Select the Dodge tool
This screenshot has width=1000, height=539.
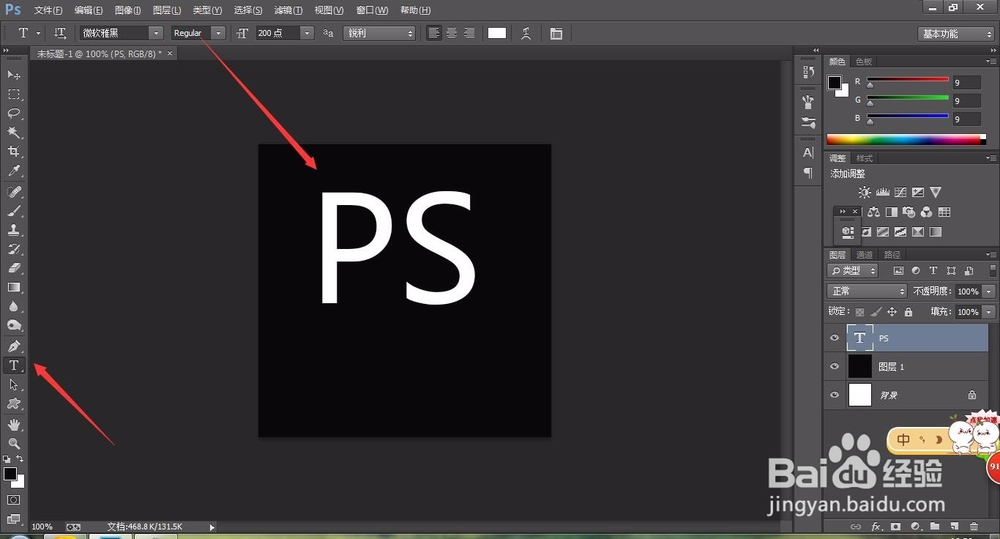(x=13, y=326)
